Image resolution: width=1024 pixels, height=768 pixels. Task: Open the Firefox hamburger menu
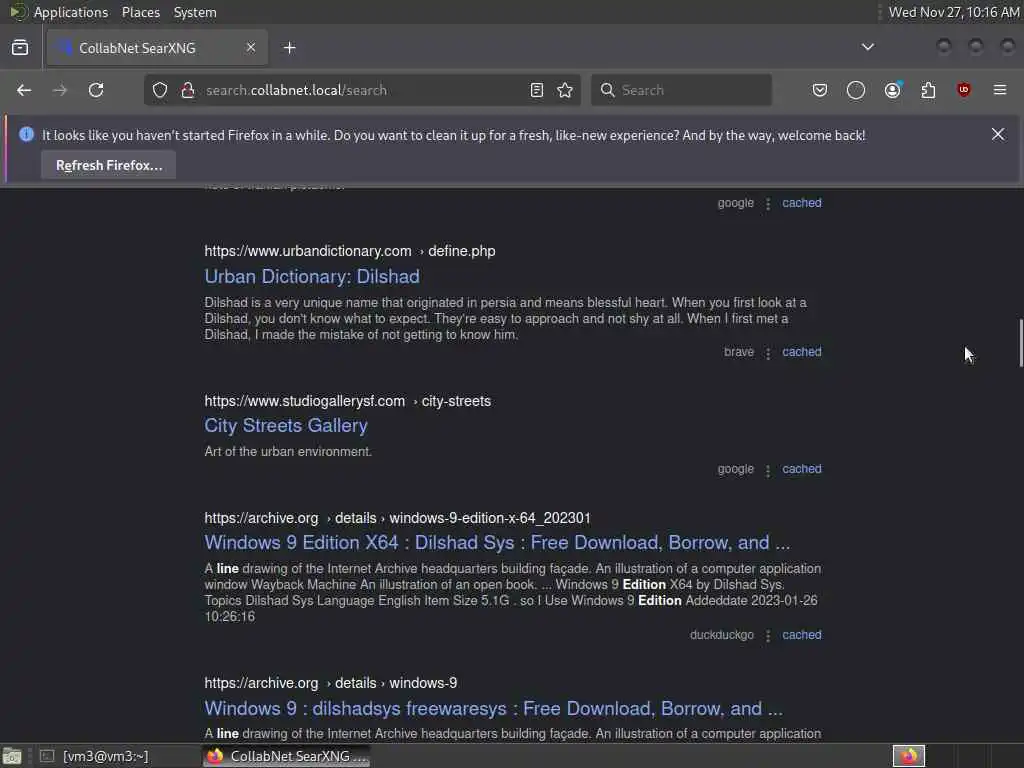1000,90
